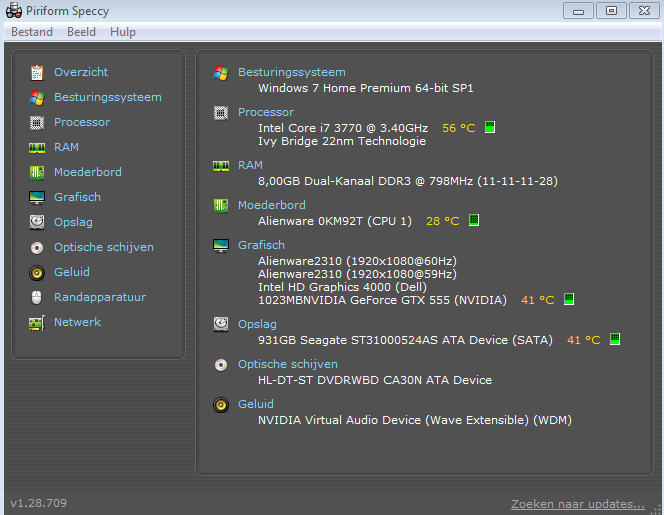Open Netwerk in the sidebar
This screenshot has width=664, height=515.
(77, 322)
